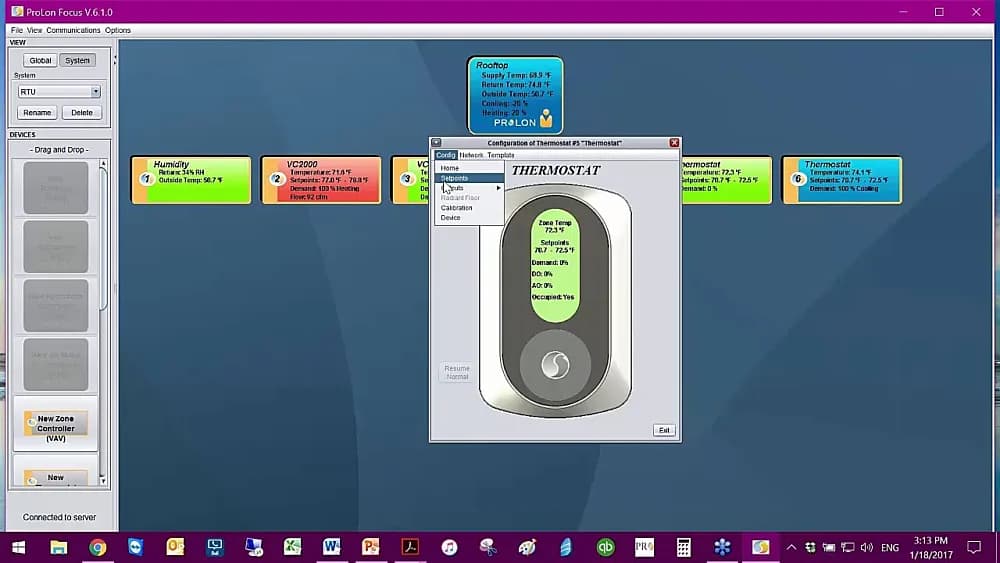The width and height of the screenshot is (1000, 563).
Task: Click Exit in thermostat configuration dialog
Action: point(664,430)
